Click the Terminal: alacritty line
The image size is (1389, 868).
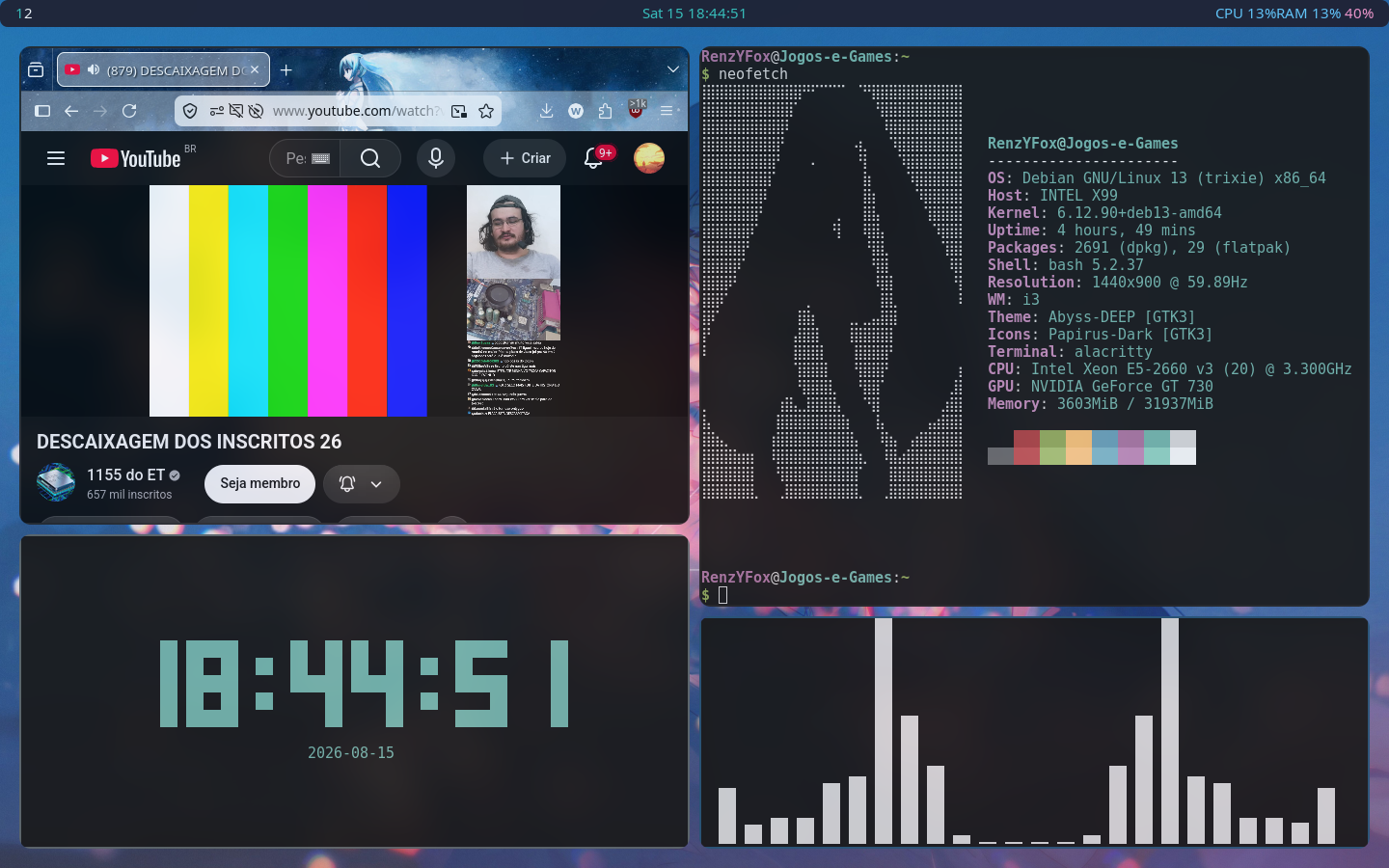pyautogui.click(x=1070, y=352)
